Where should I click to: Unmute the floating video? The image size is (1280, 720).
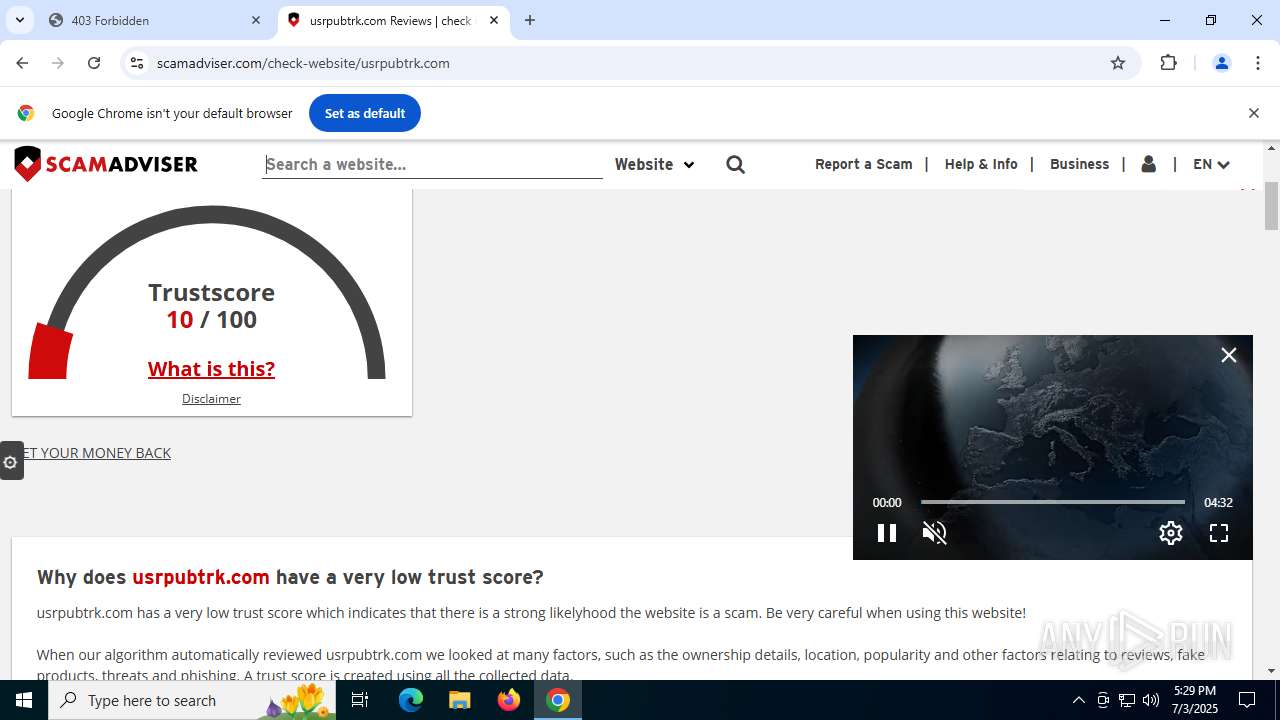[x=935, y=533]
